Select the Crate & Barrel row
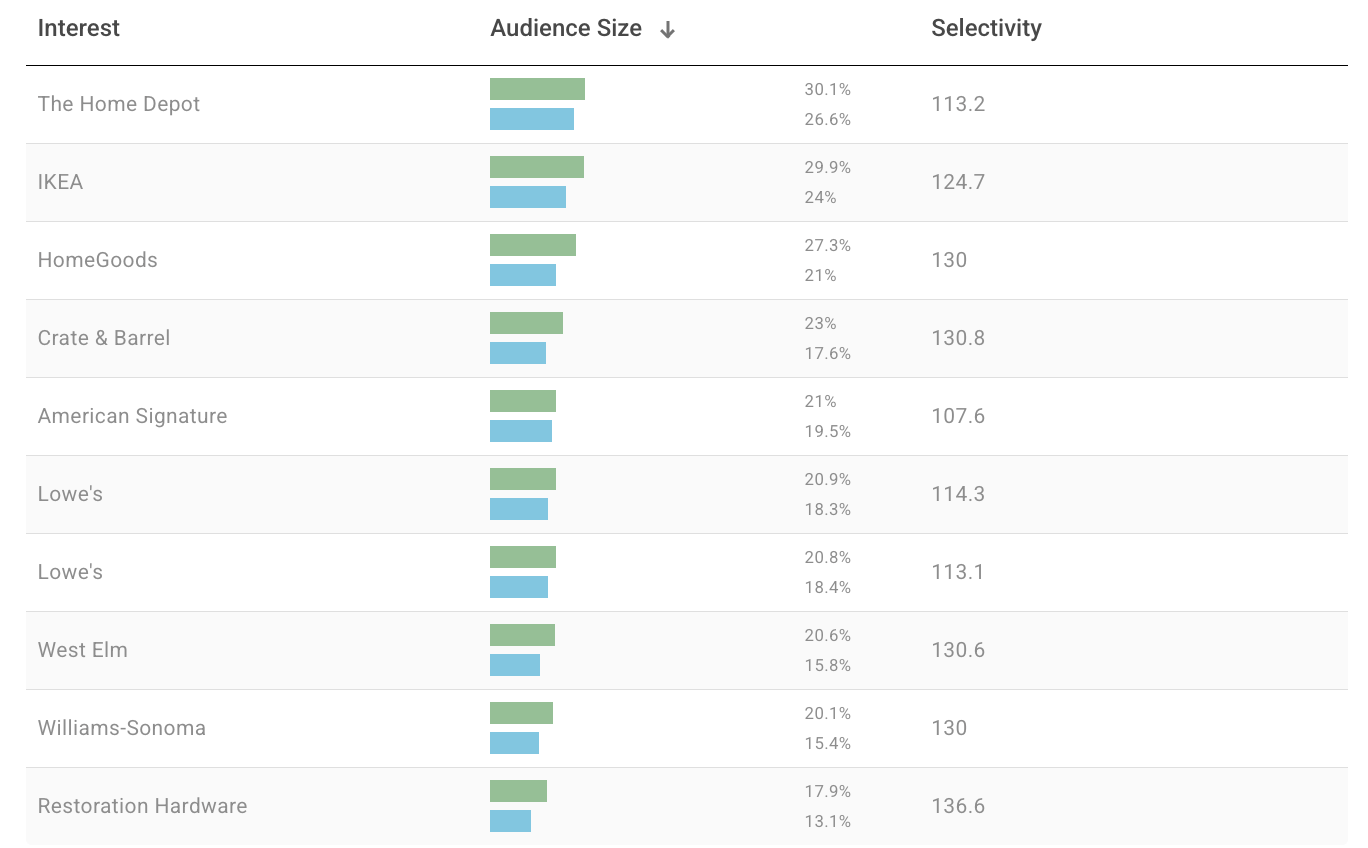The image size is (1368, 848). pos(104,338)
